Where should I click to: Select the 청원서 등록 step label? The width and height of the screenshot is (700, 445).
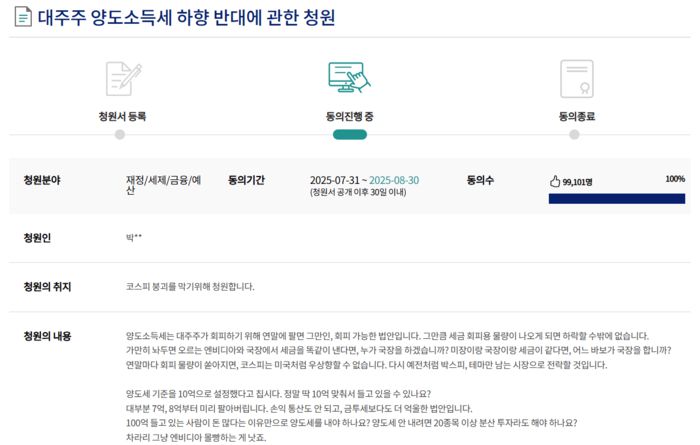[122, 116]
